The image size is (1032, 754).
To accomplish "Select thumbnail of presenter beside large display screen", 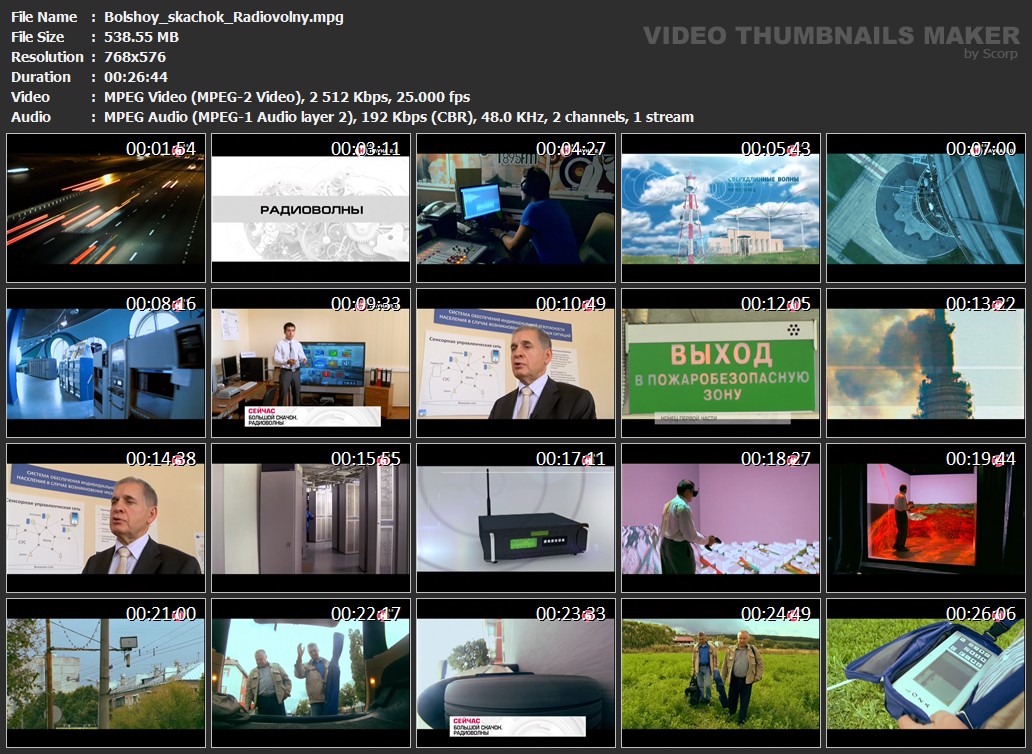I will (x=311, y=364).
